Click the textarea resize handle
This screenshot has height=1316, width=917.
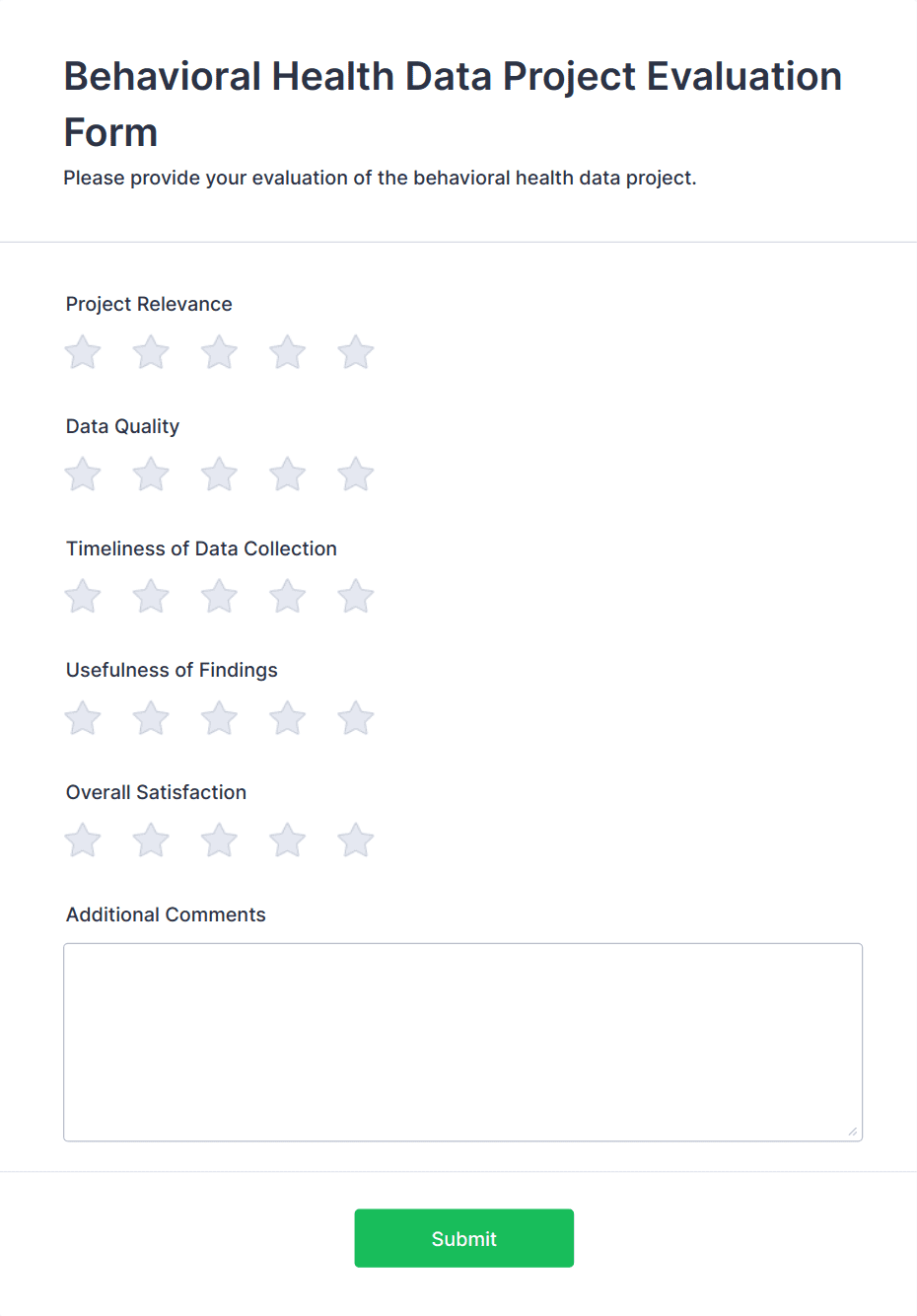tap(854, 1133)
